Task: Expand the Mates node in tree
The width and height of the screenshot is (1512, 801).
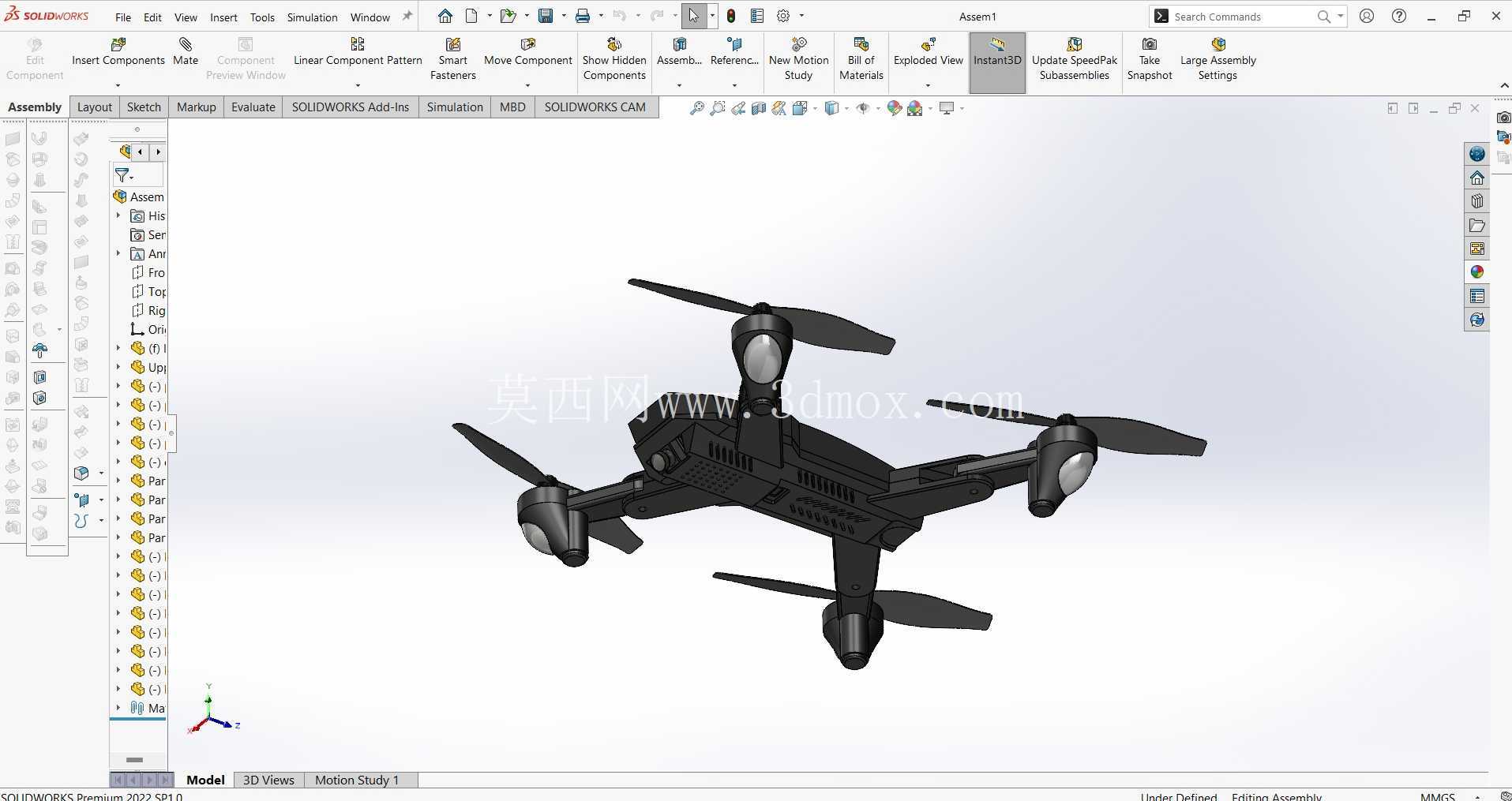Action: coord(118,708)
